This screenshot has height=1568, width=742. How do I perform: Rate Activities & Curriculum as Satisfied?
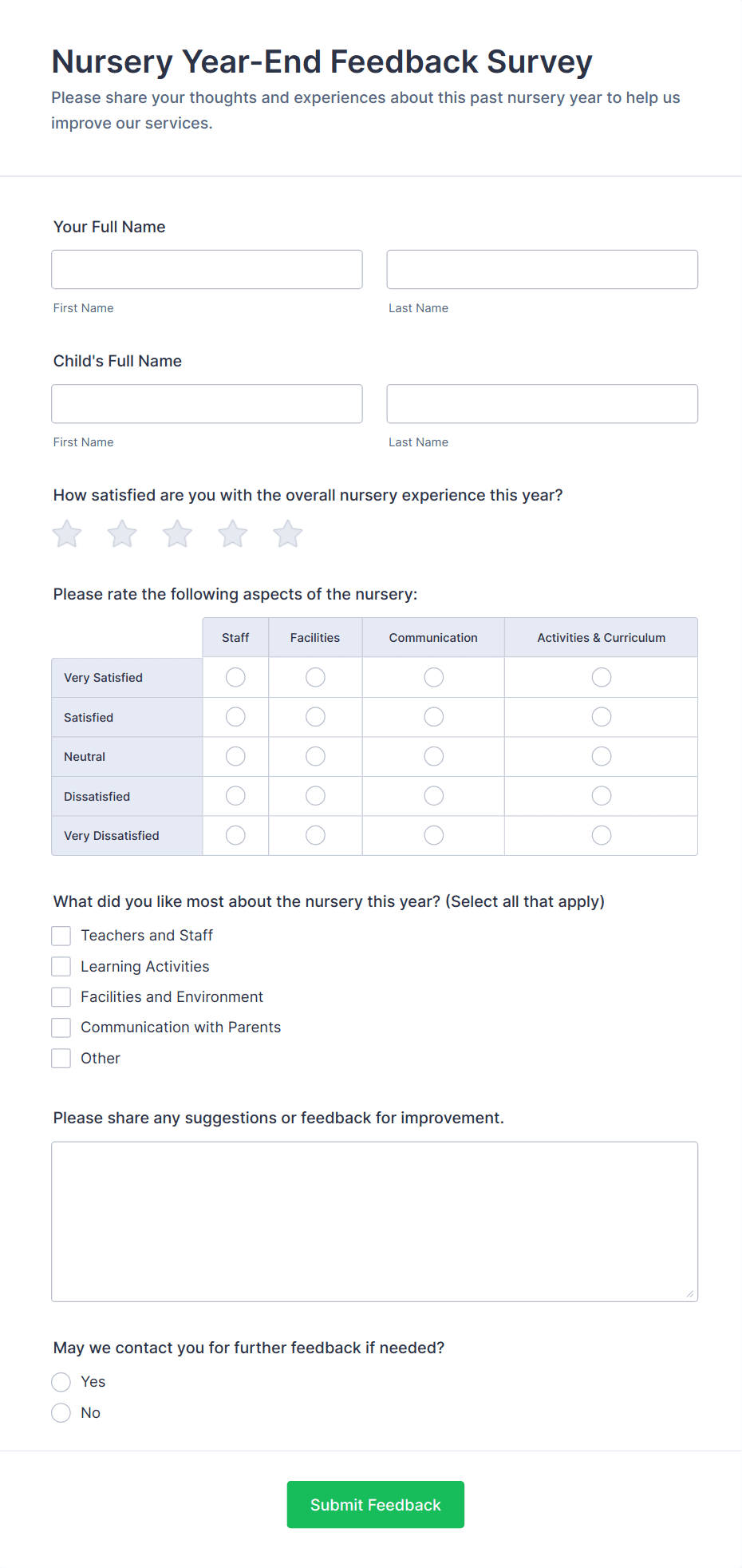coord(602,717)
